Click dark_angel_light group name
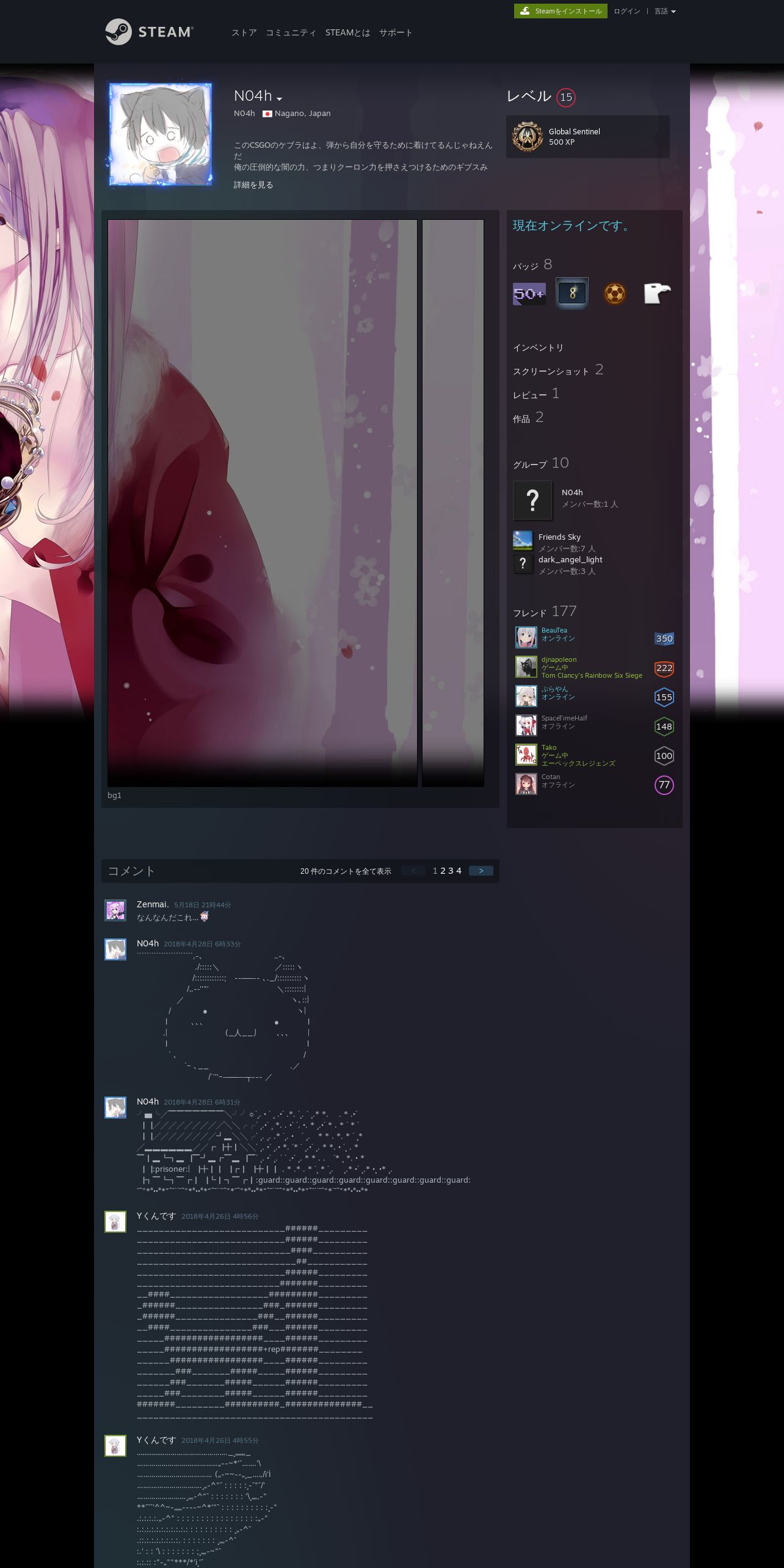Viewport: 784px width, 1568px height. [570, 559]
